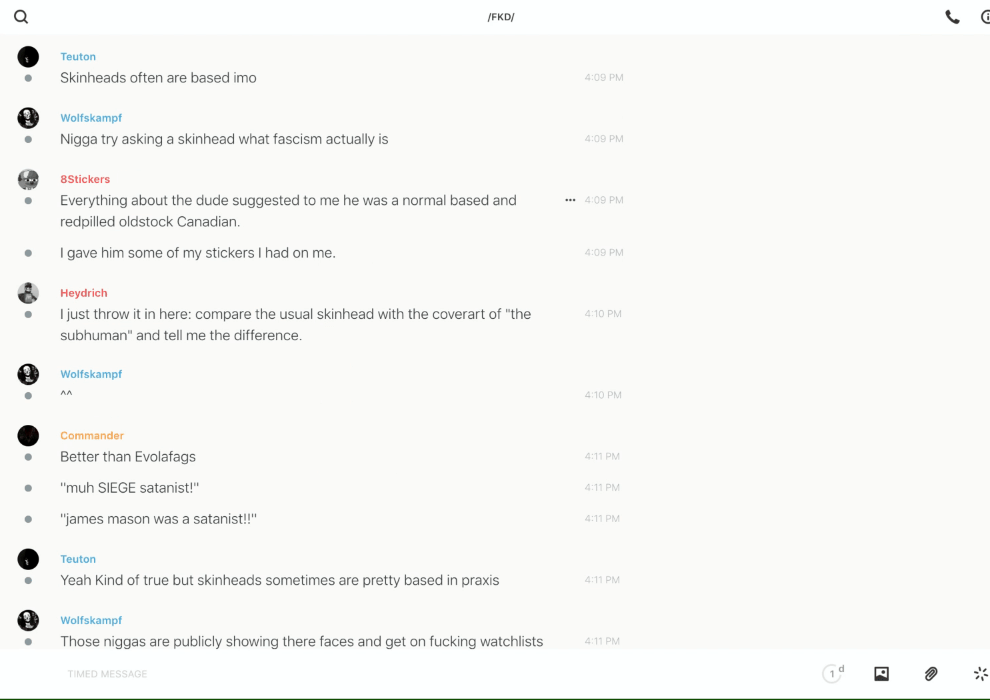Open the timed message duration timer

click(x=833, y=674)
